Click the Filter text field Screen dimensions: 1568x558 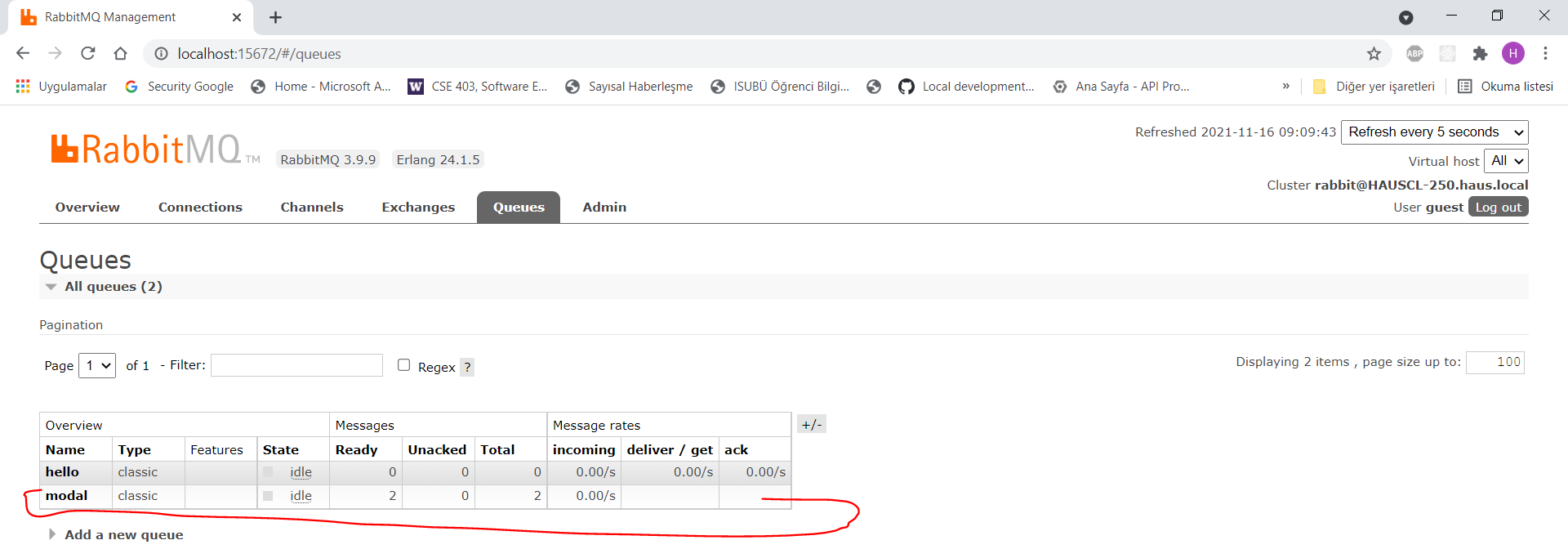[x=296, y=365]
